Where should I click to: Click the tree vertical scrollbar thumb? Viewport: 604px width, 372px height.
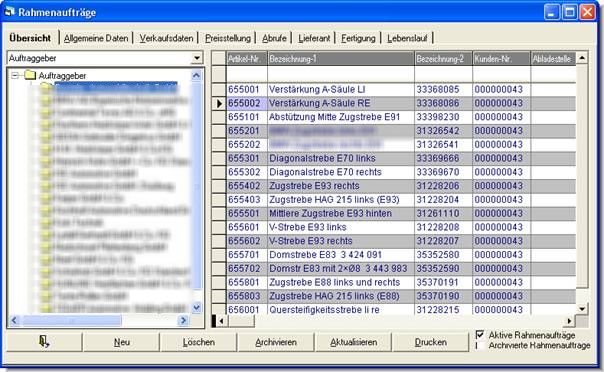click(x=196, y=185)
